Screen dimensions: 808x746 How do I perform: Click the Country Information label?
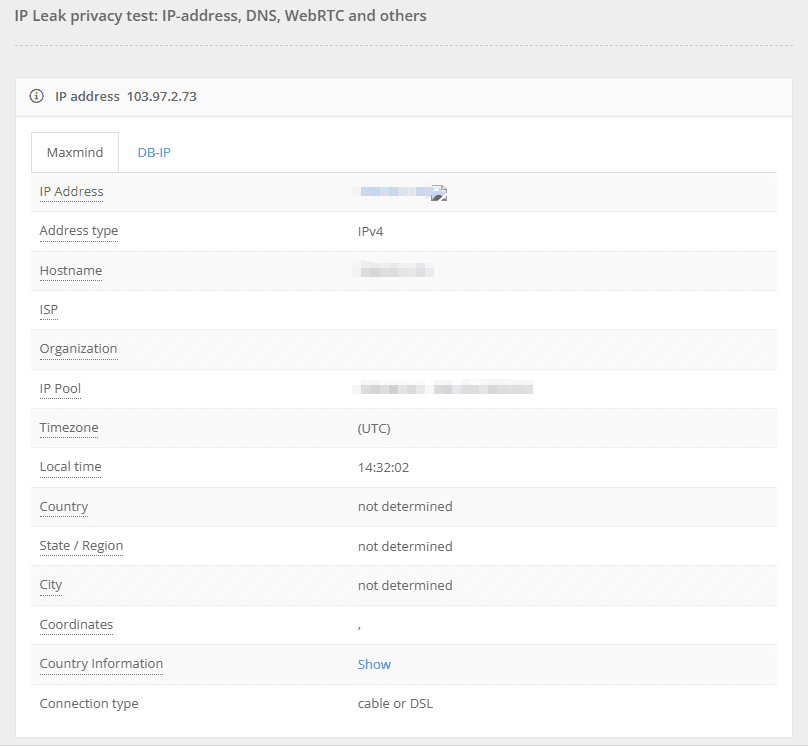click(101, 664)
